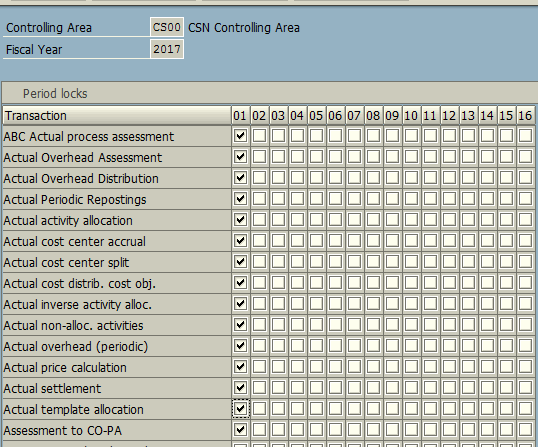Screen dimensions: 538x447
Task: Click the Actual activity allocation row label
Action: 68,221
